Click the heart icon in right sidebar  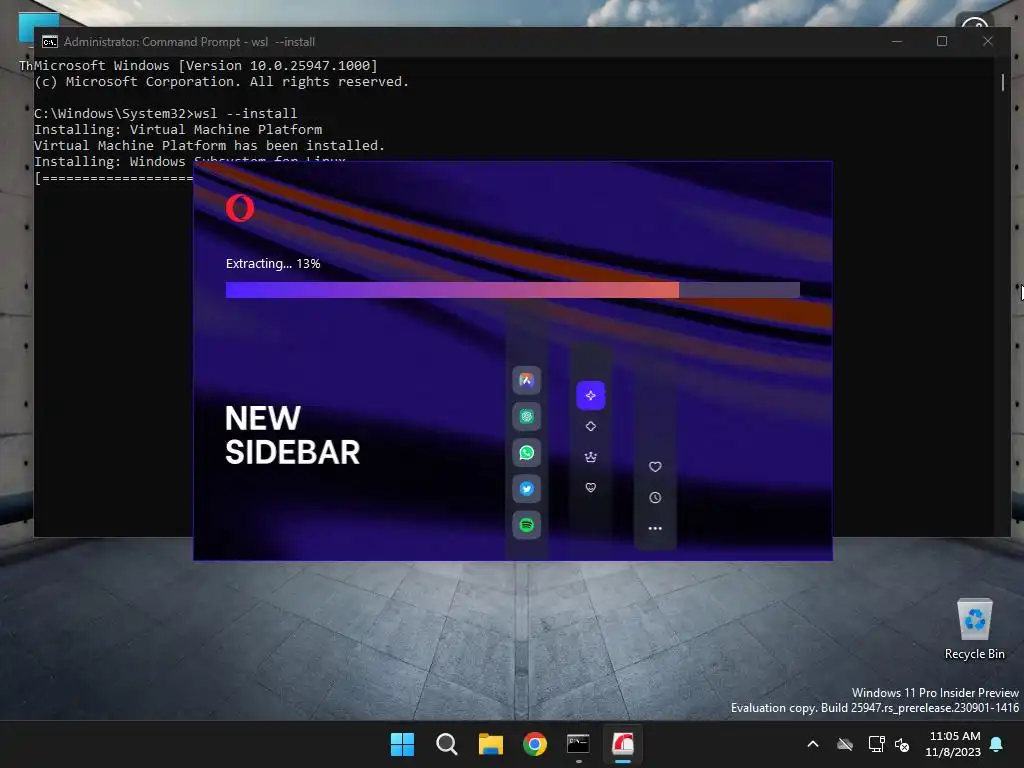(655, 467)
